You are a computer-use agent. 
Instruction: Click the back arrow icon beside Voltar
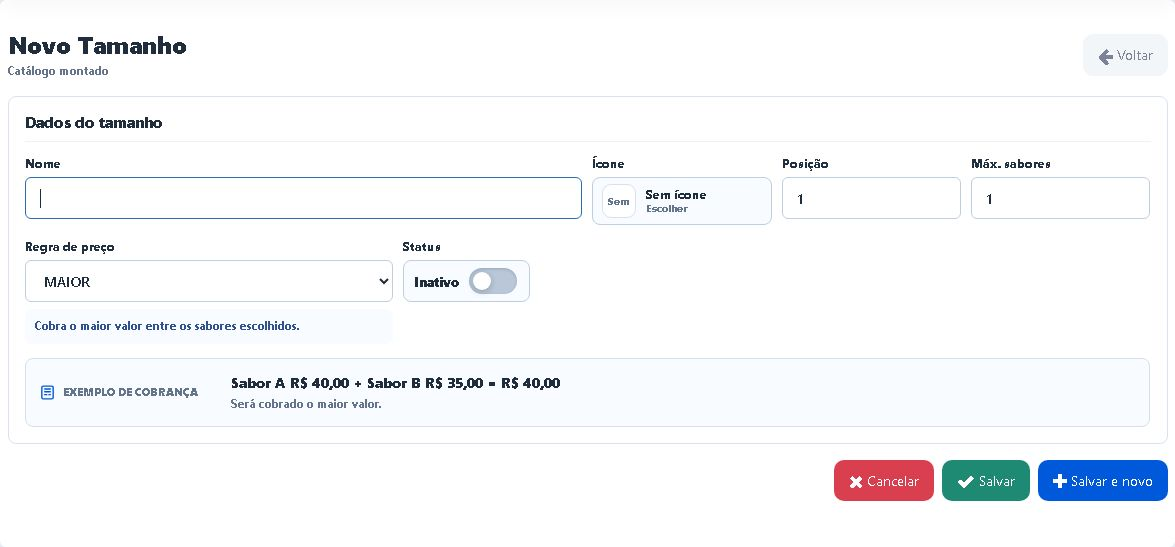pyautogui.click(x=1105, y=56)
